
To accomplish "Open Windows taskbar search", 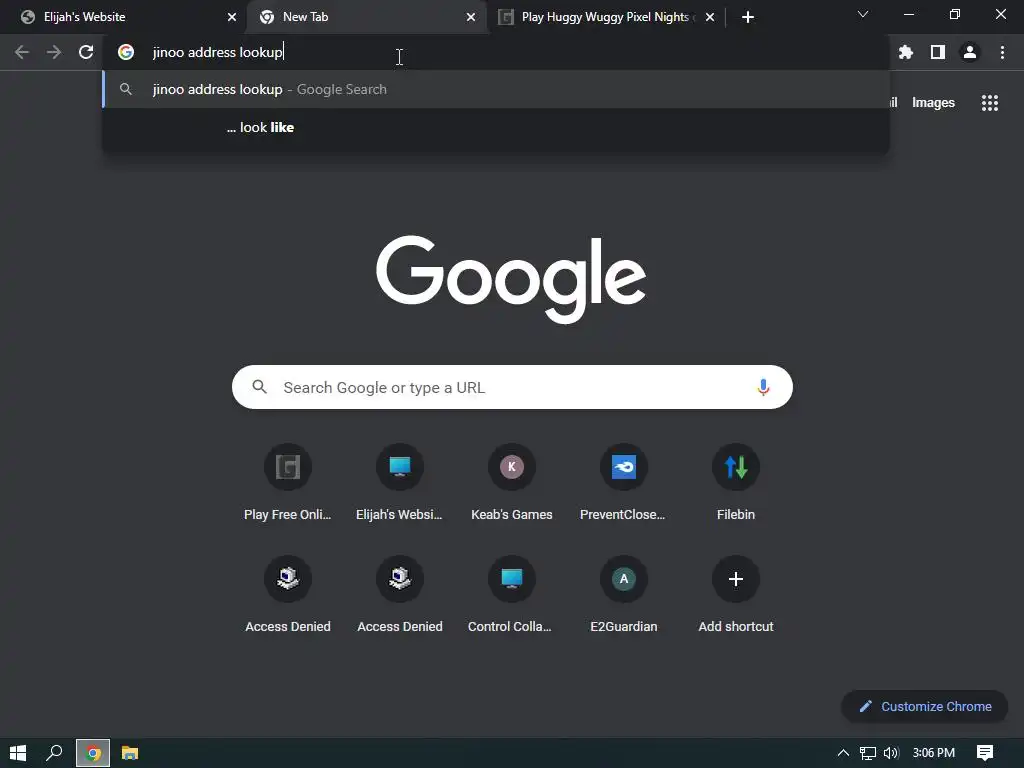I will click(54, 753).
